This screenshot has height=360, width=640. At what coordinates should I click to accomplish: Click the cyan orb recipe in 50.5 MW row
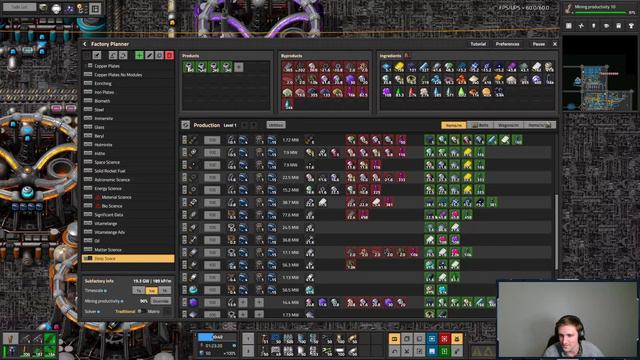click(193, 290)
